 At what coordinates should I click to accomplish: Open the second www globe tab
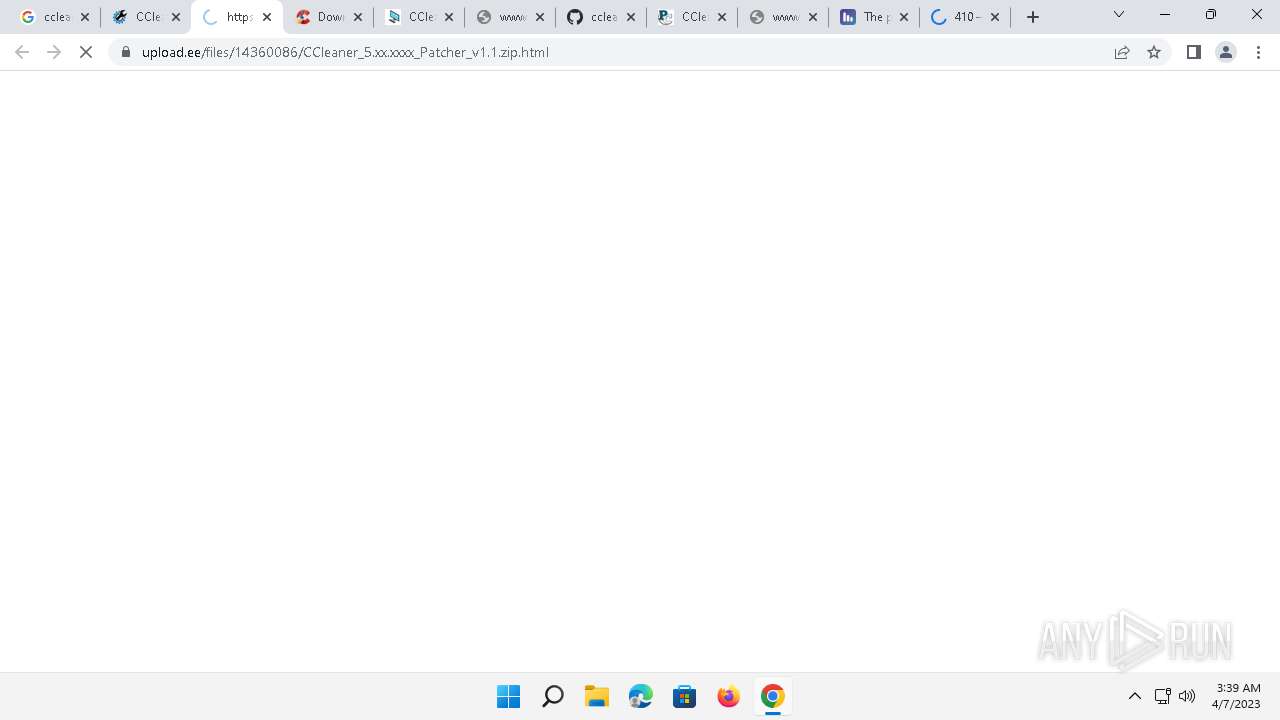tap(783, 17)
